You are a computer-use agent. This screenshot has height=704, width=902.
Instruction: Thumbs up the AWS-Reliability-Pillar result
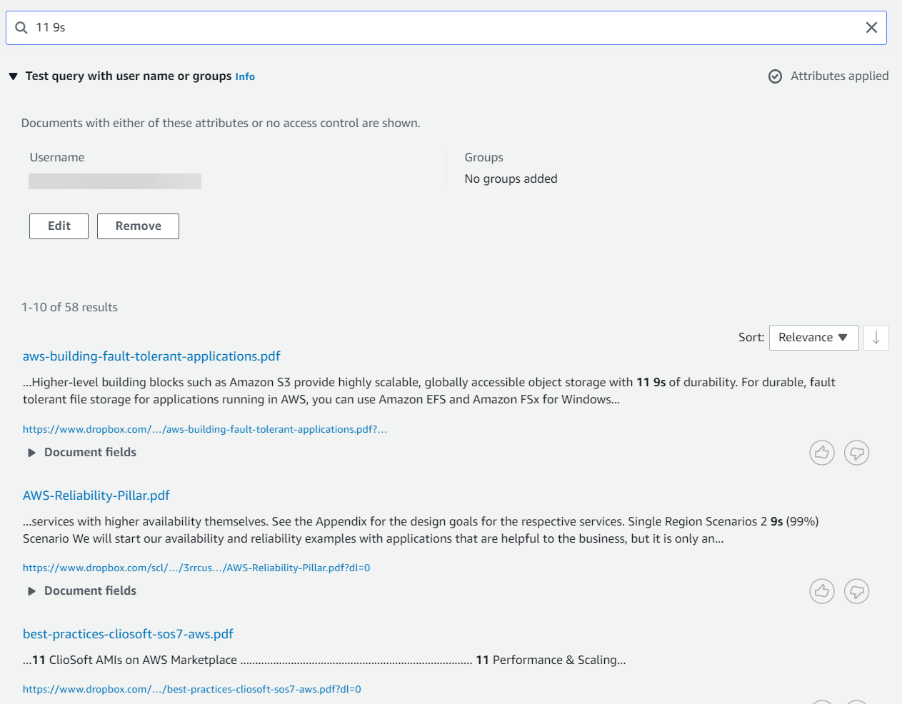821,591
